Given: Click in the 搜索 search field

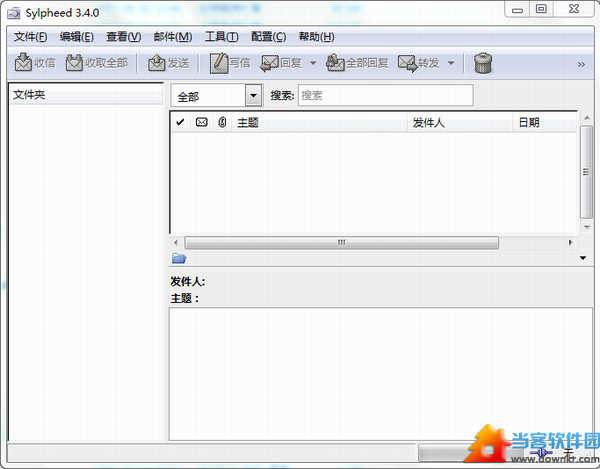Looking at the screenshot, I should [386, 95].
